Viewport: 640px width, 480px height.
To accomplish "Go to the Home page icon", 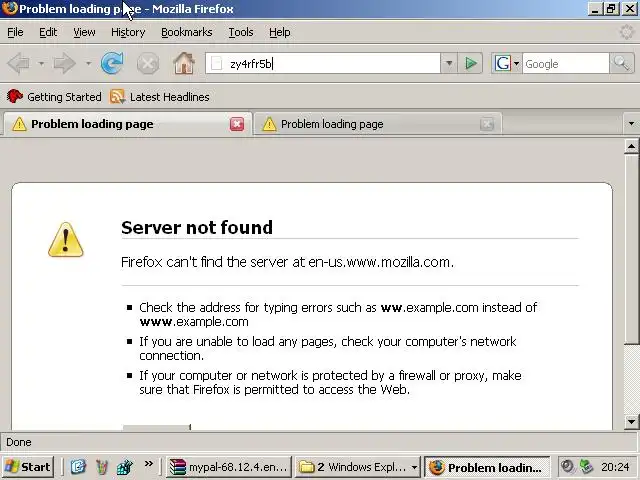I will pyautogui.click(x=184, y=63).
